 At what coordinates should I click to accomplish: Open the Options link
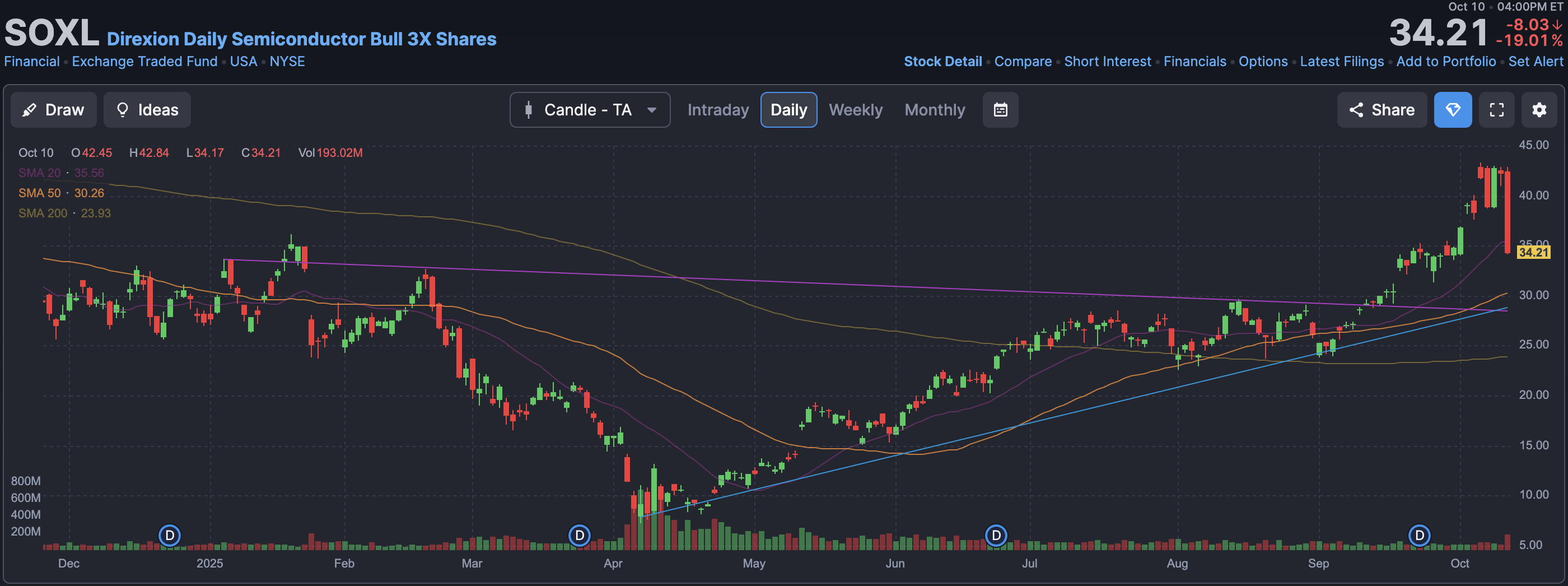[1263, 62]
